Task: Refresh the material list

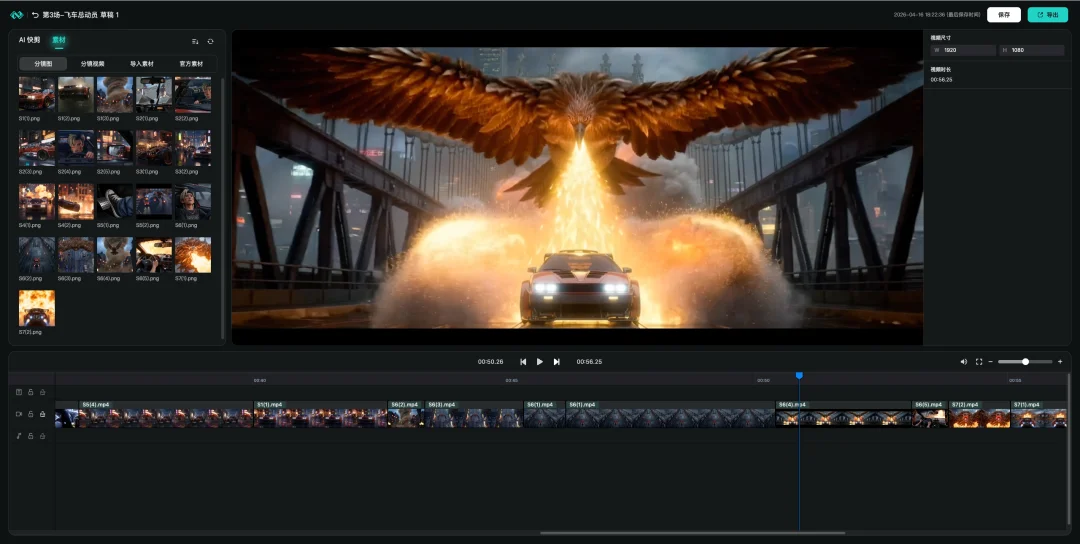Action: 210,41
